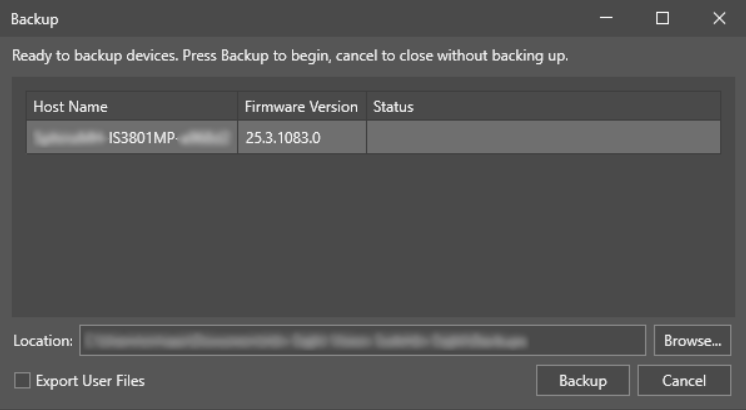Start the backup with the Backup button
746x410 pixels.
tap(584, 380)
